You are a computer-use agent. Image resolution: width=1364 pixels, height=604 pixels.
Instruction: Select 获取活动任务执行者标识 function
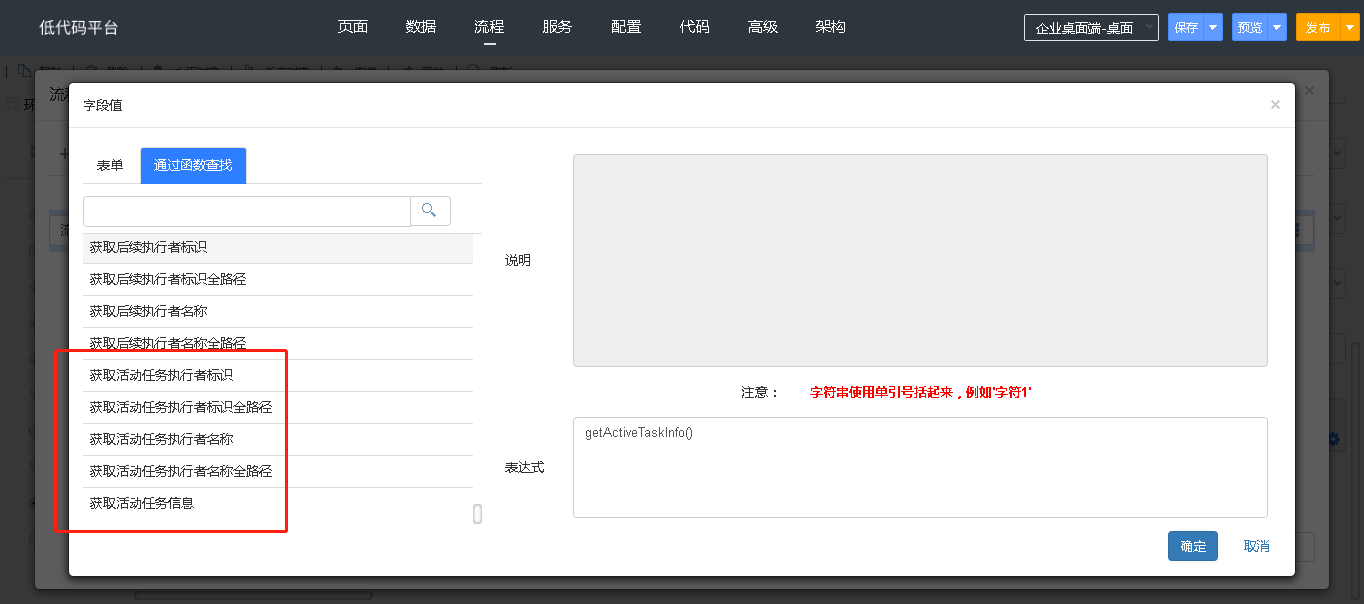click(x=161, y=376)
